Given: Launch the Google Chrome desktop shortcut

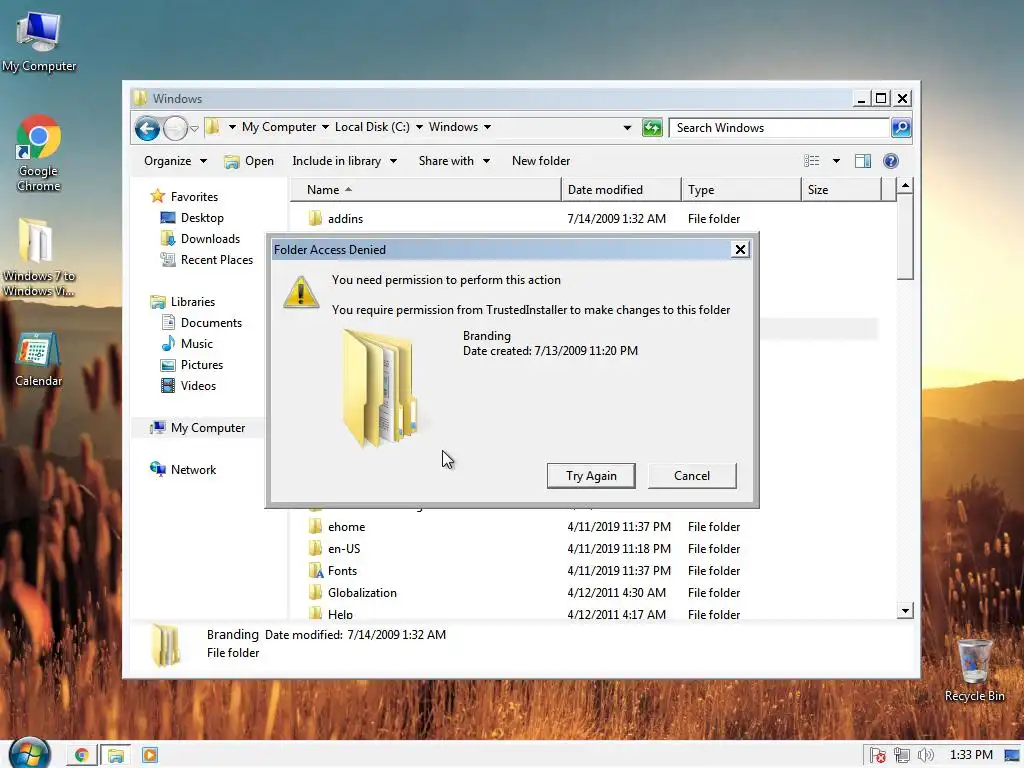Looking at the screenshot, I should pyautogui.click(x=39, y=153).
